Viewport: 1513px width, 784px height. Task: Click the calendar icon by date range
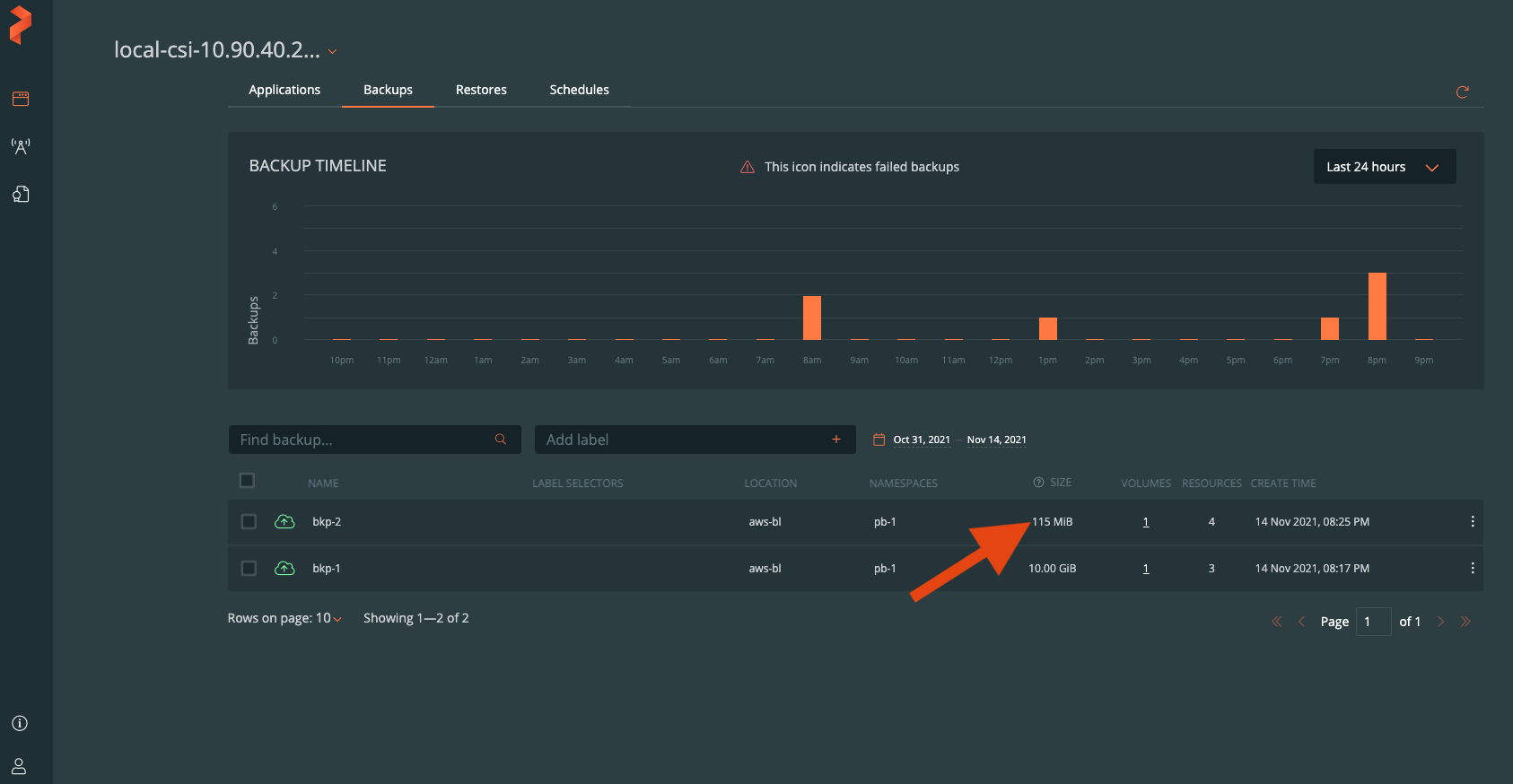coord(879,440)
